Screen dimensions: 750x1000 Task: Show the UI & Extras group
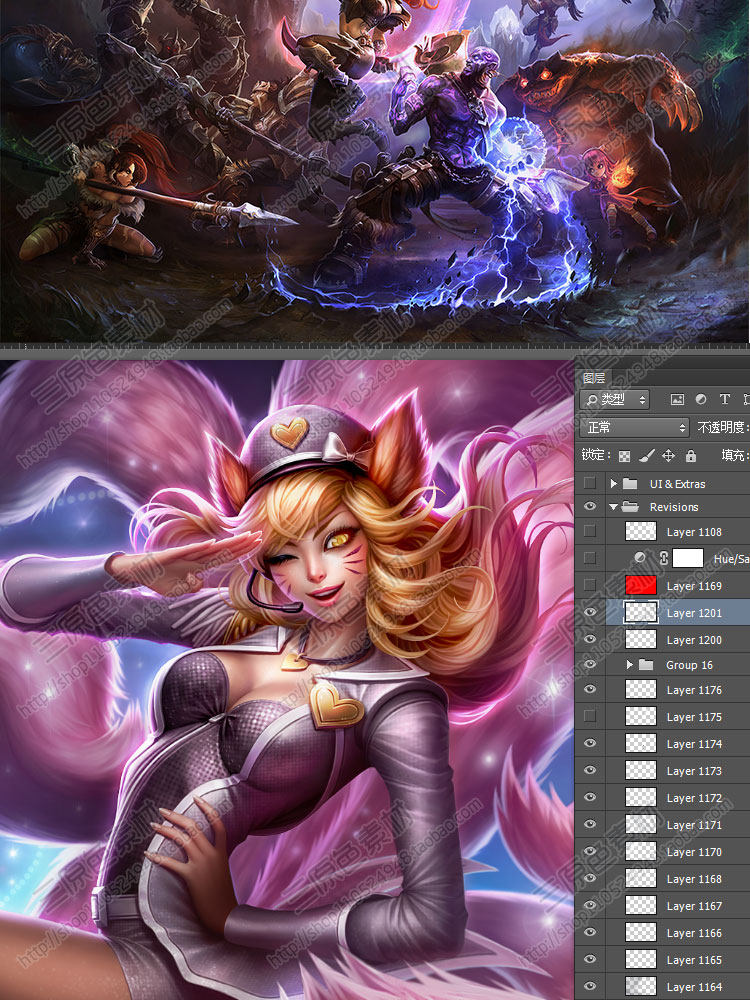click(590, 483)
